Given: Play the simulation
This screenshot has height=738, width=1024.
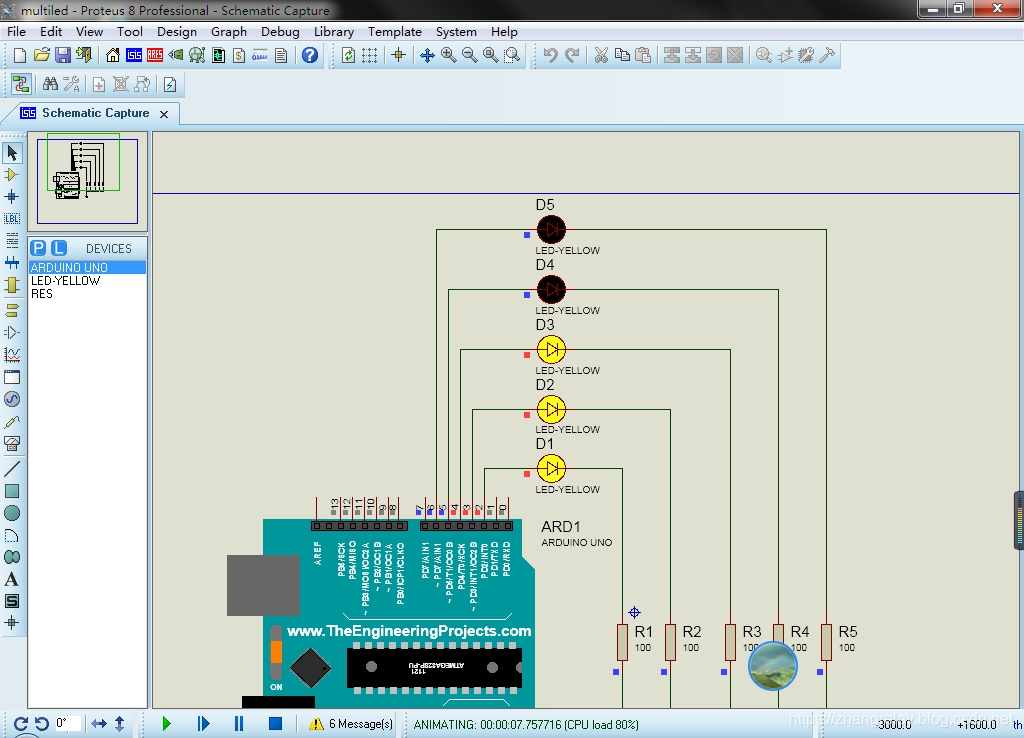Looking at the screenshot, I should (x=167, y=724).
